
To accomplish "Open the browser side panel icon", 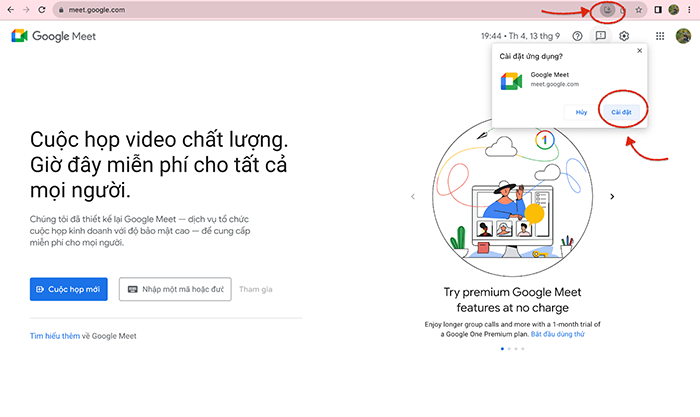I will point(658,10).
